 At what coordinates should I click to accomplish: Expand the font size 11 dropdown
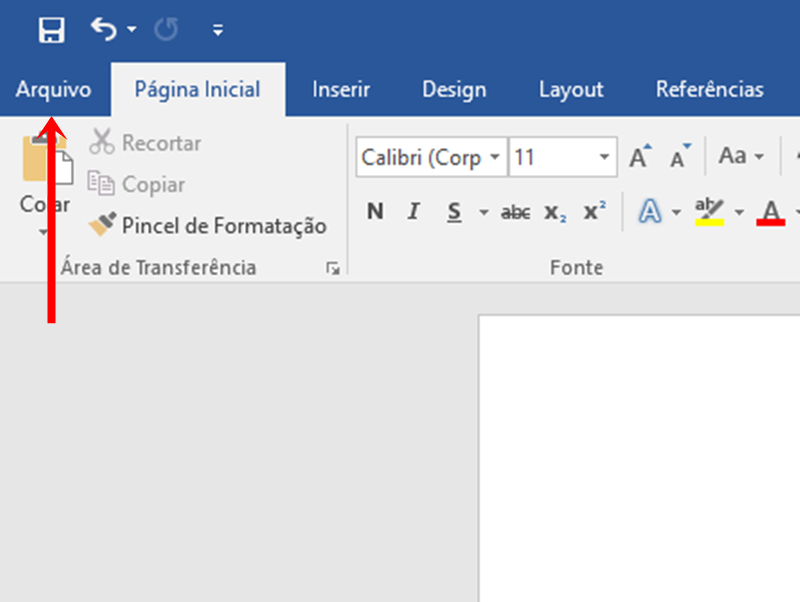[604, 157]
